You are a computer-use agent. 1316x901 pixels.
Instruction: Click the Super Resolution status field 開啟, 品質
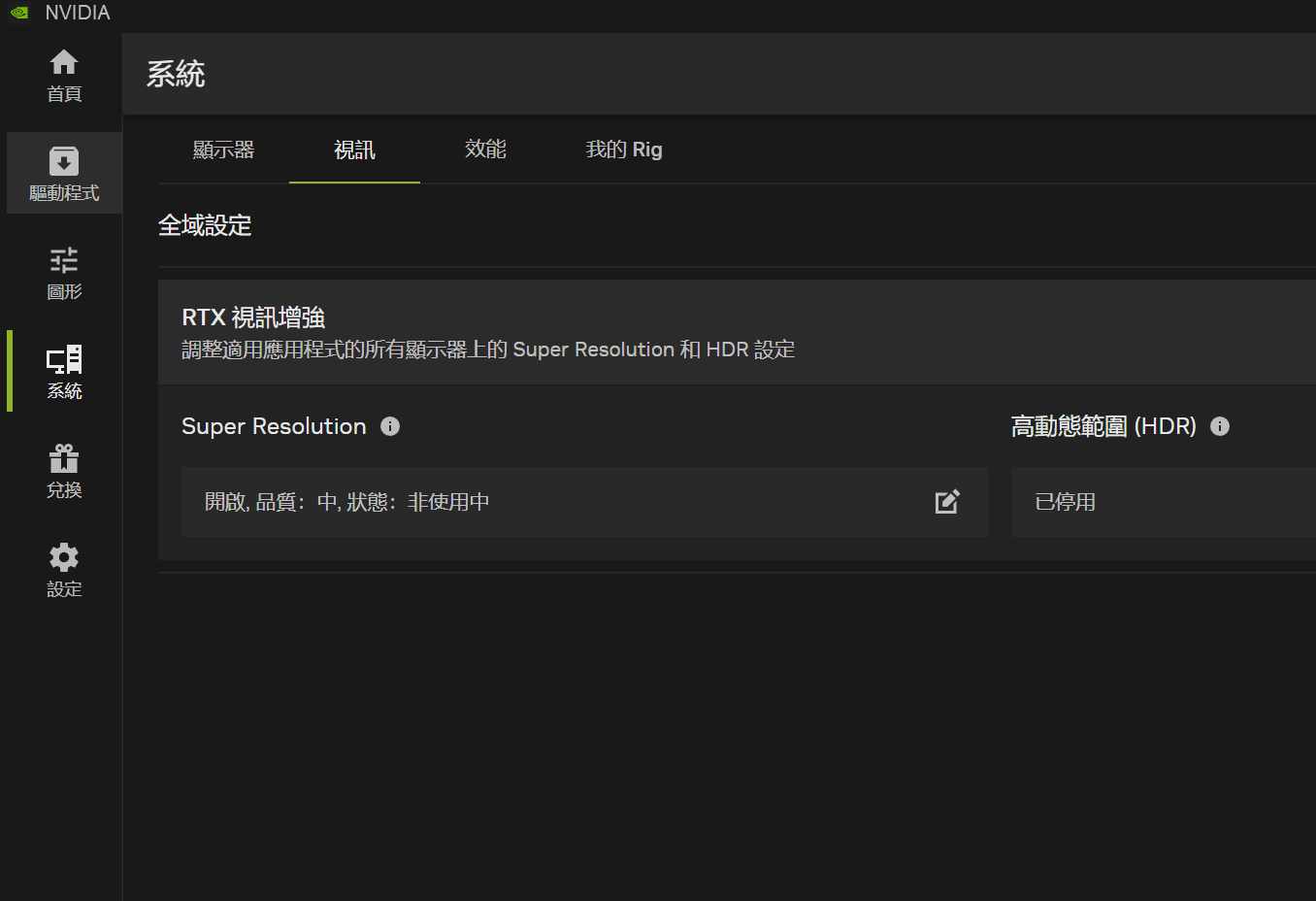584,502
